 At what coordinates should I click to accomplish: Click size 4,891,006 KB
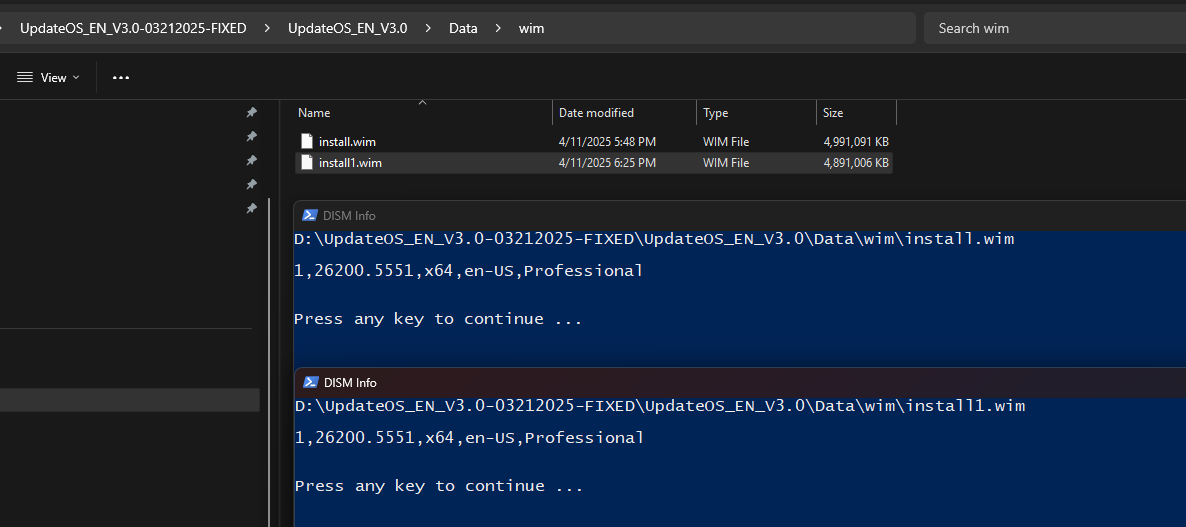pyautogui.click(x=856, y=163)
